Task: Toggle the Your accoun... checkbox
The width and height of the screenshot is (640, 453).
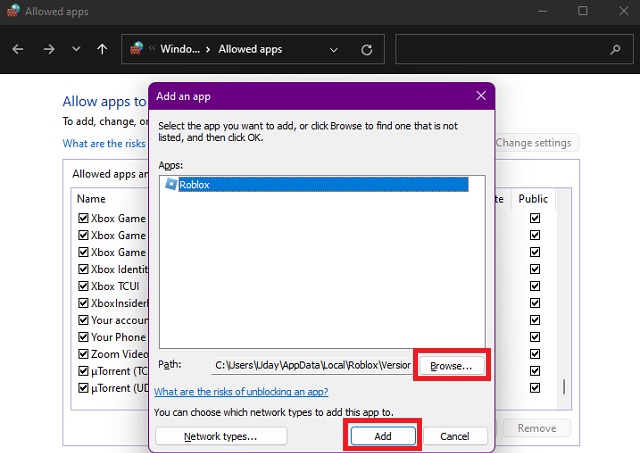Action: (83, 320)
